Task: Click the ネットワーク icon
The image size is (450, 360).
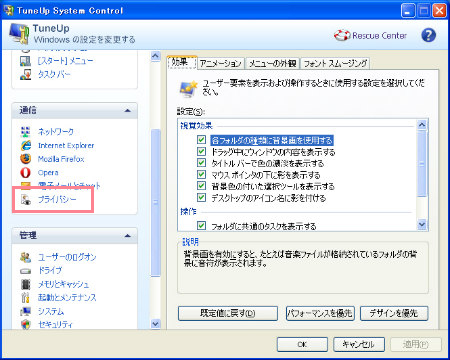Action: click(x=25, y=132)
